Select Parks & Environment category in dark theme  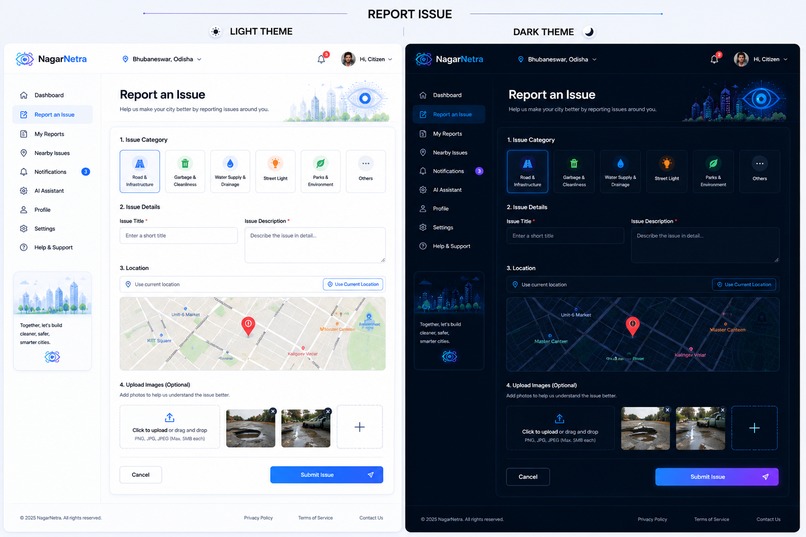click(713, 171)
